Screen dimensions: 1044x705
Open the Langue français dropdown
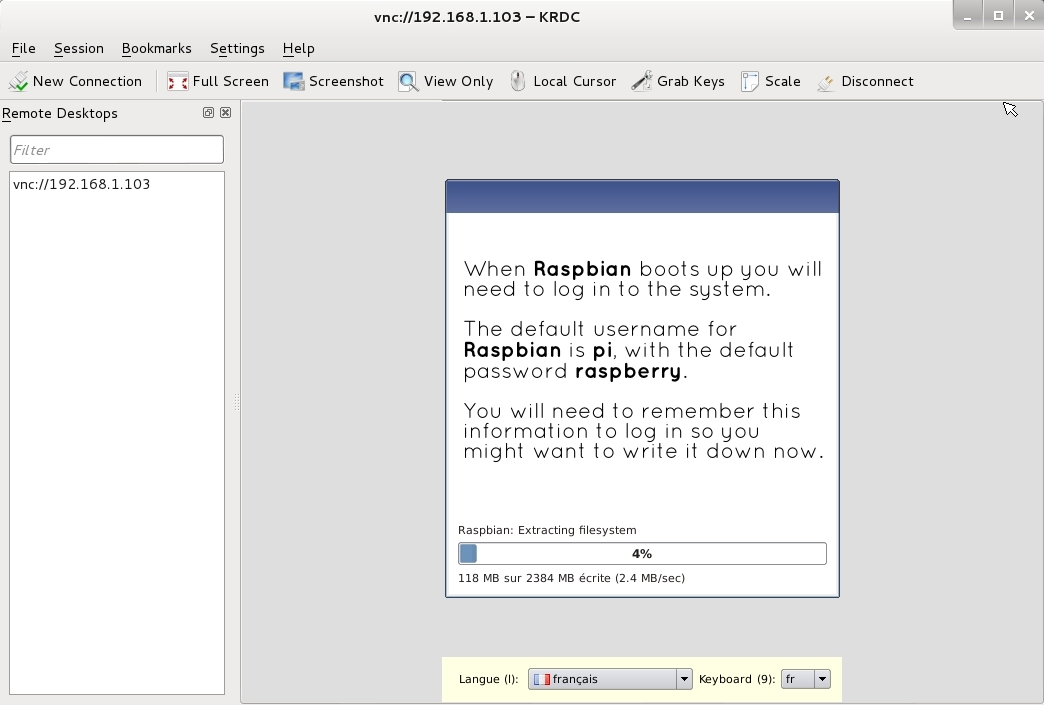[610, 679]
